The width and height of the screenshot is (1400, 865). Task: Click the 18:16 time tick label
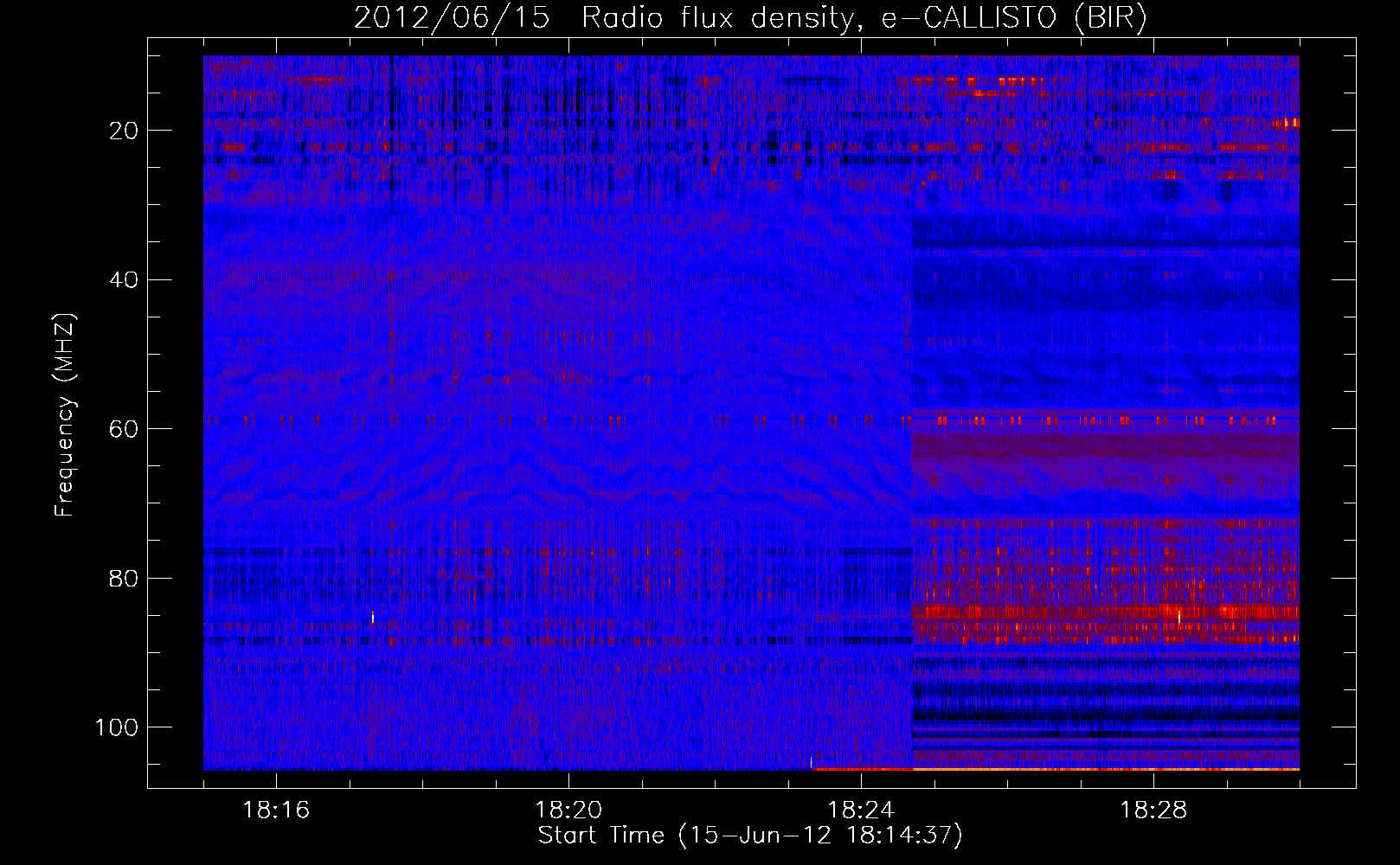pos(276,811)
